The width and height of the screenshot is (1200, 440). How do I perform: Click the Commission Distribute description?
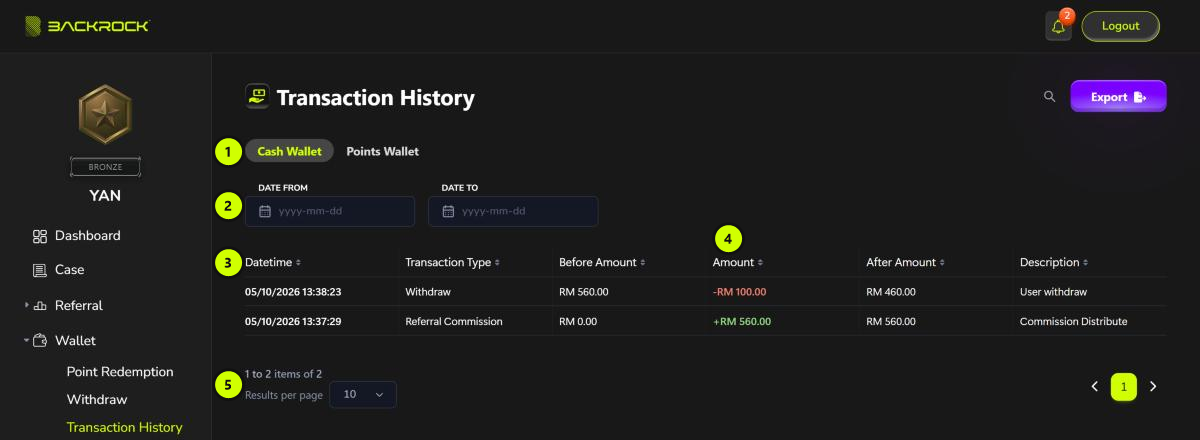pos(1073,322)
